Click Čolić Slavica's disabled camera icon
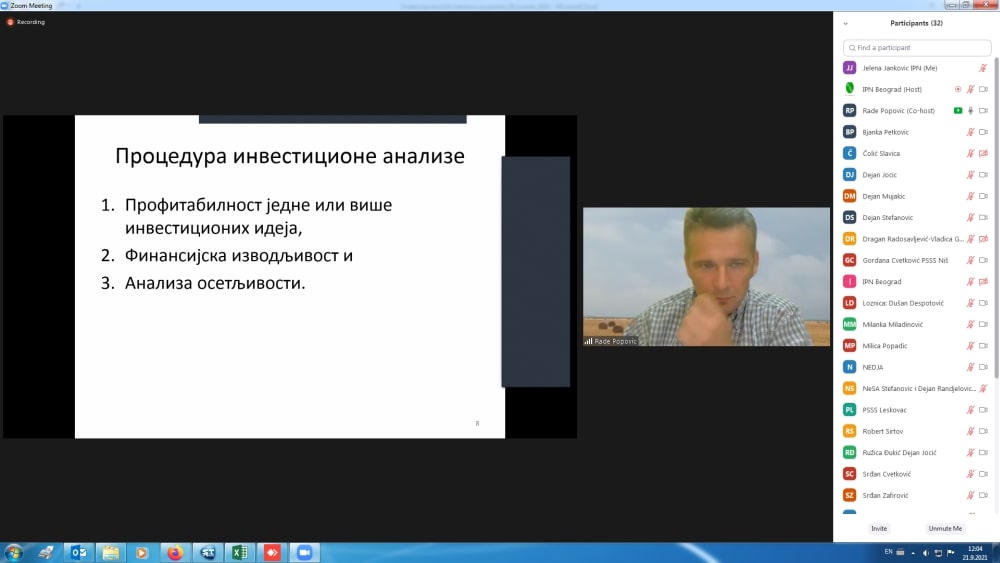 (983, 153)
